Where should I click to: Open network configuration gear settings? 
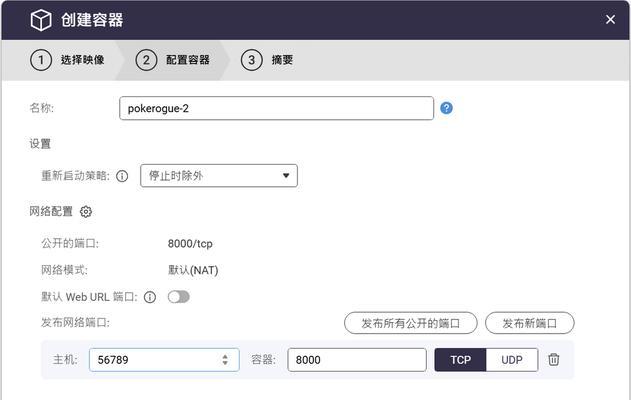pyautogui.click(x=86, y=211)
